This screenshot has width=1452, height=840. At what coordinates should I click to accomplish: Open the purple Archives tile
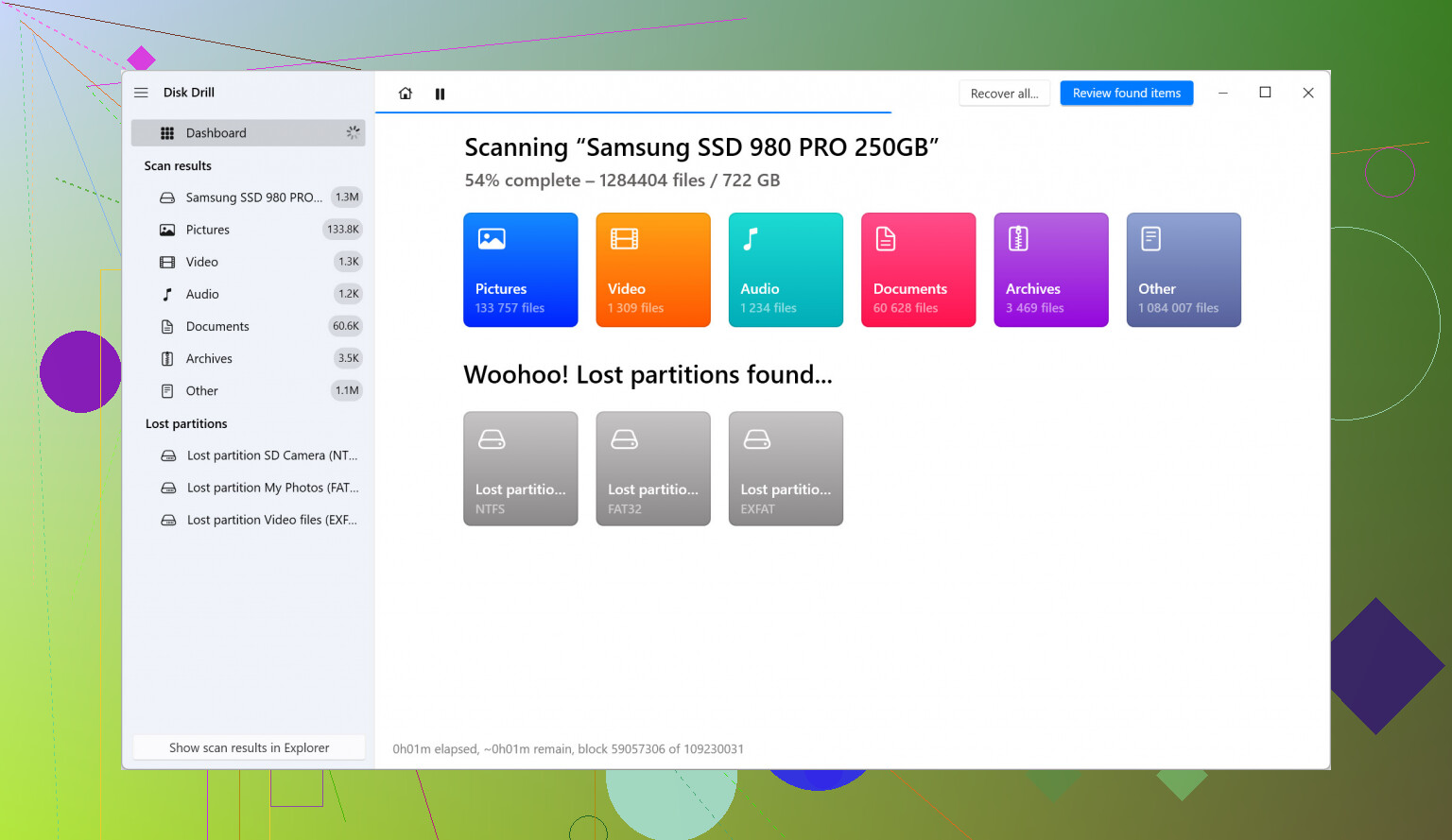point(1051,270)
